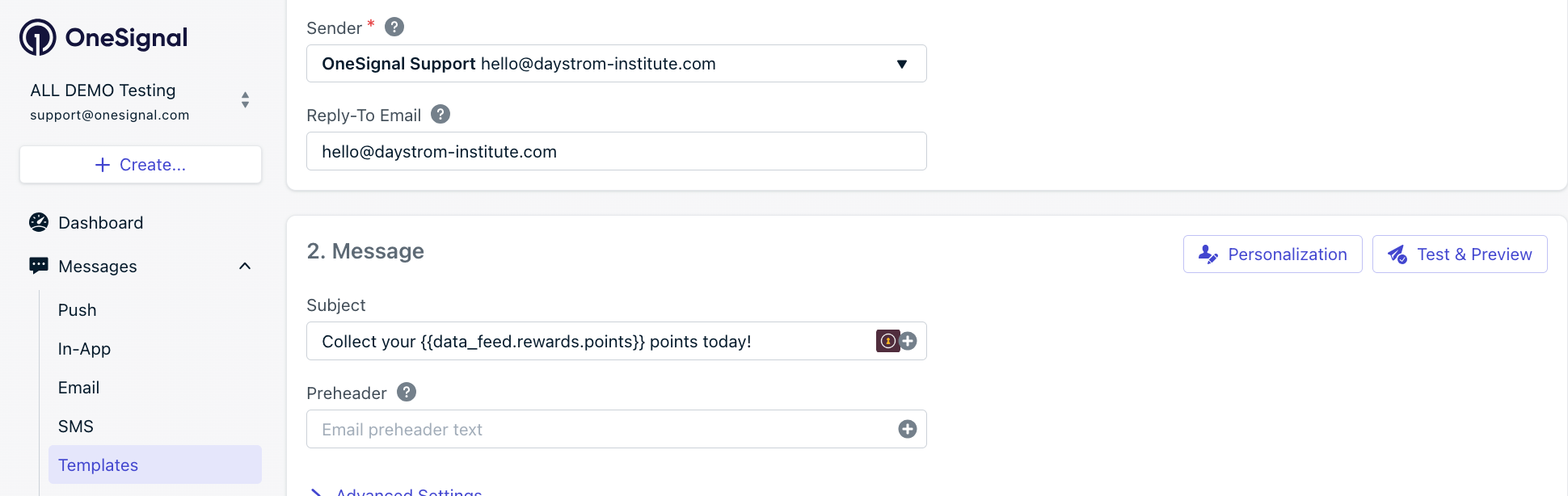Select Templates in the sidebar
This screenshot has height=496, width=1568.
coord(155,464)
